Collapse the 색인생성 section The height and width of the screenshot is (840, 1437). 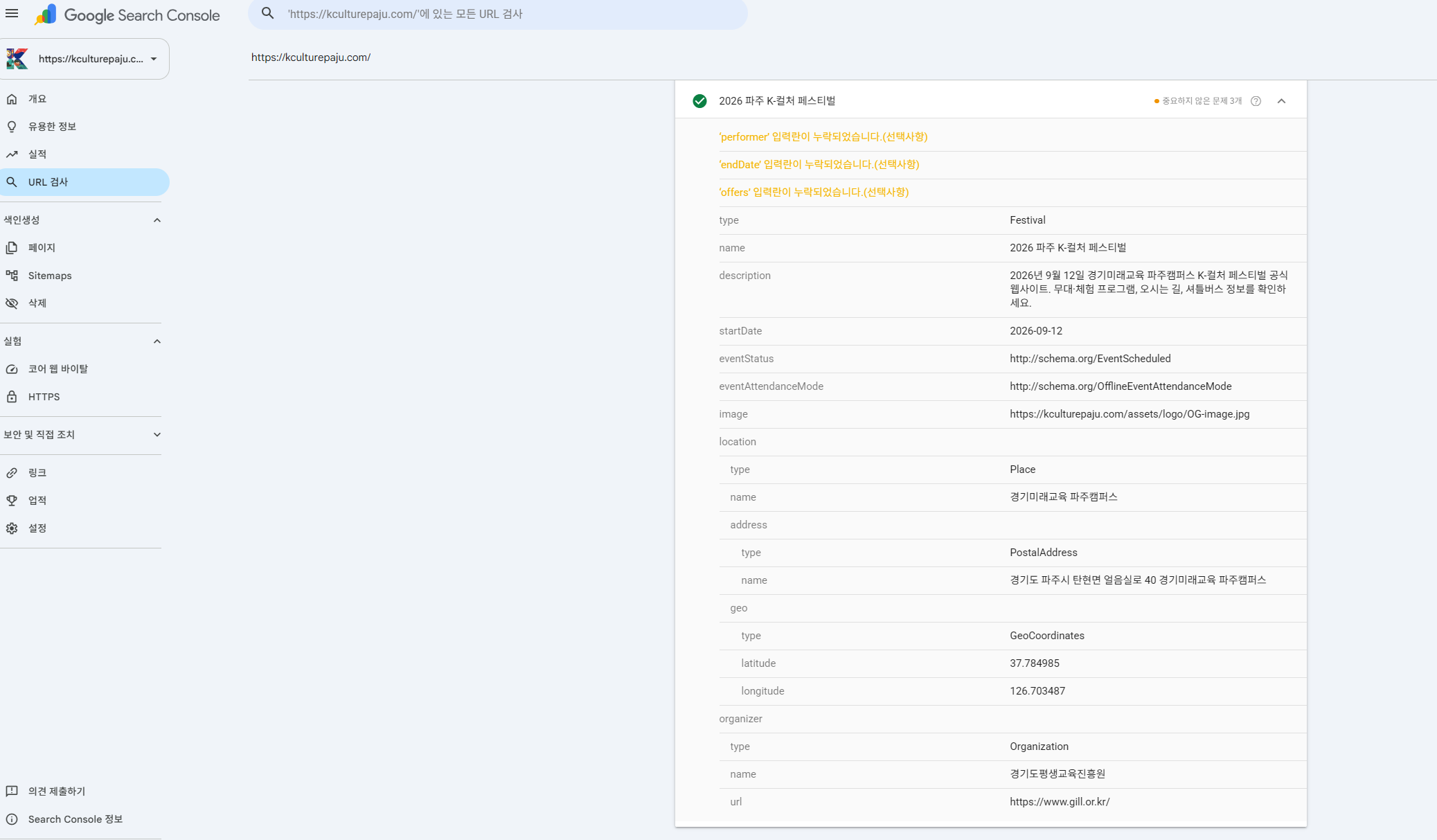[157, 220]
